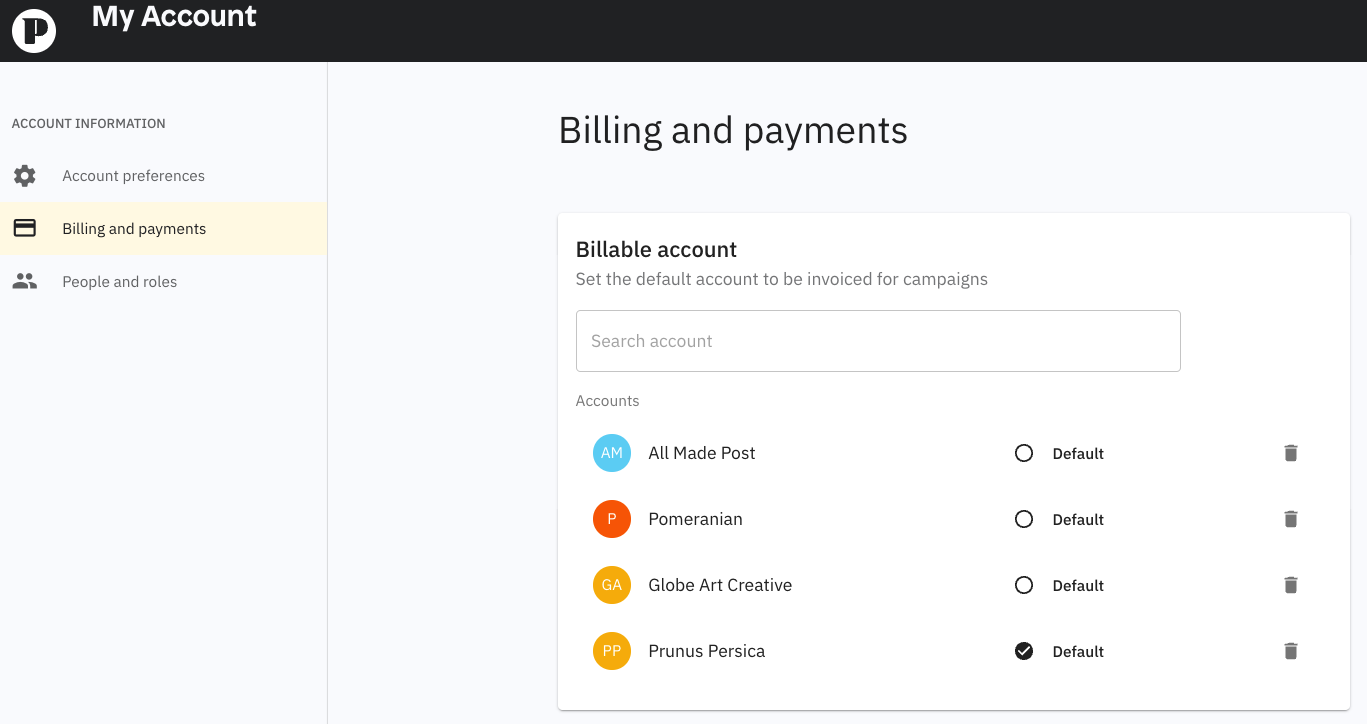Click the Pomeranian logo icon in header

point(34,31)
